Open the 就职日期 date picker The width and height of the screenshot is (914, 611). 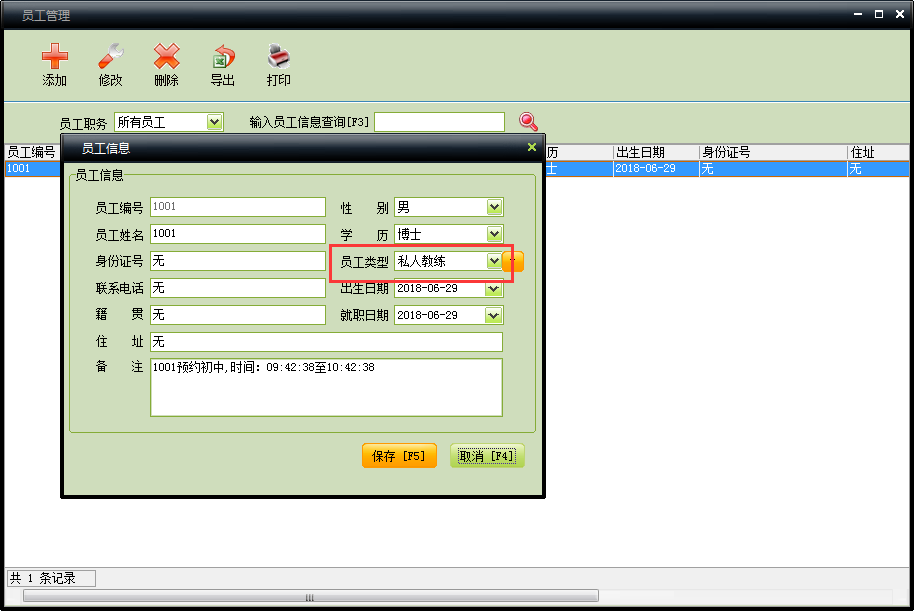tap(494, 315)
